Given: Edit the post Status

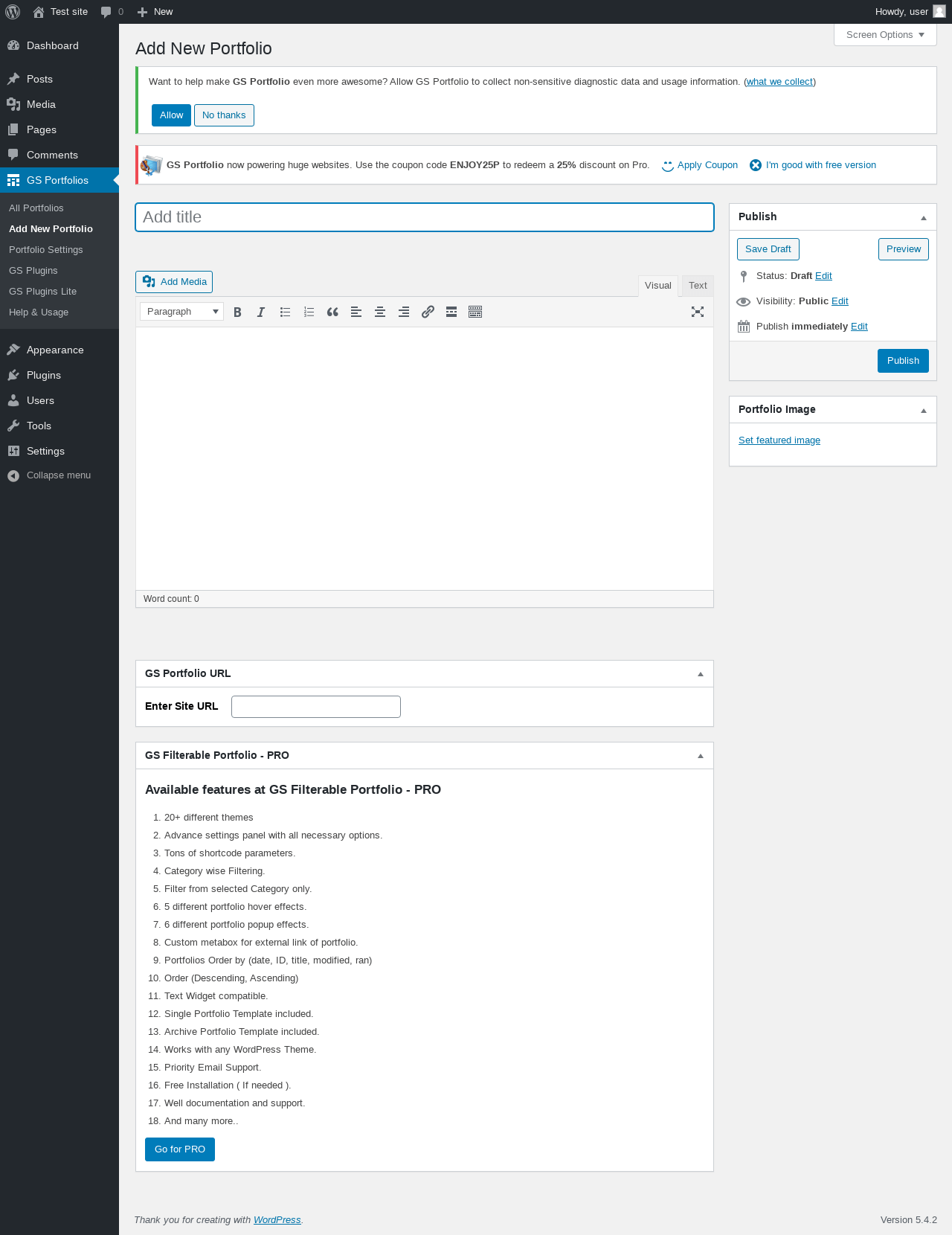Looking at the screenshot, I should (x=823, y=276).
